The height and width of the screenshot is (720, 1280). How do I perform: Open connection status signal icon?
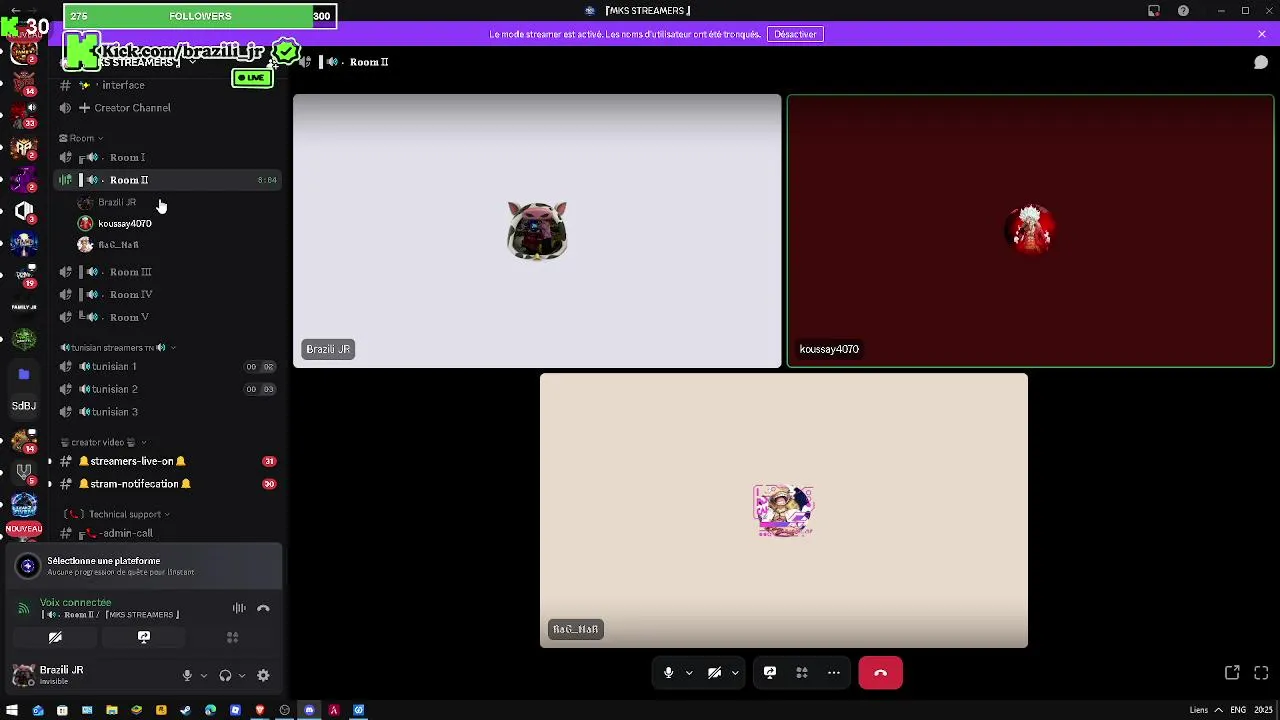click(24, 608)
